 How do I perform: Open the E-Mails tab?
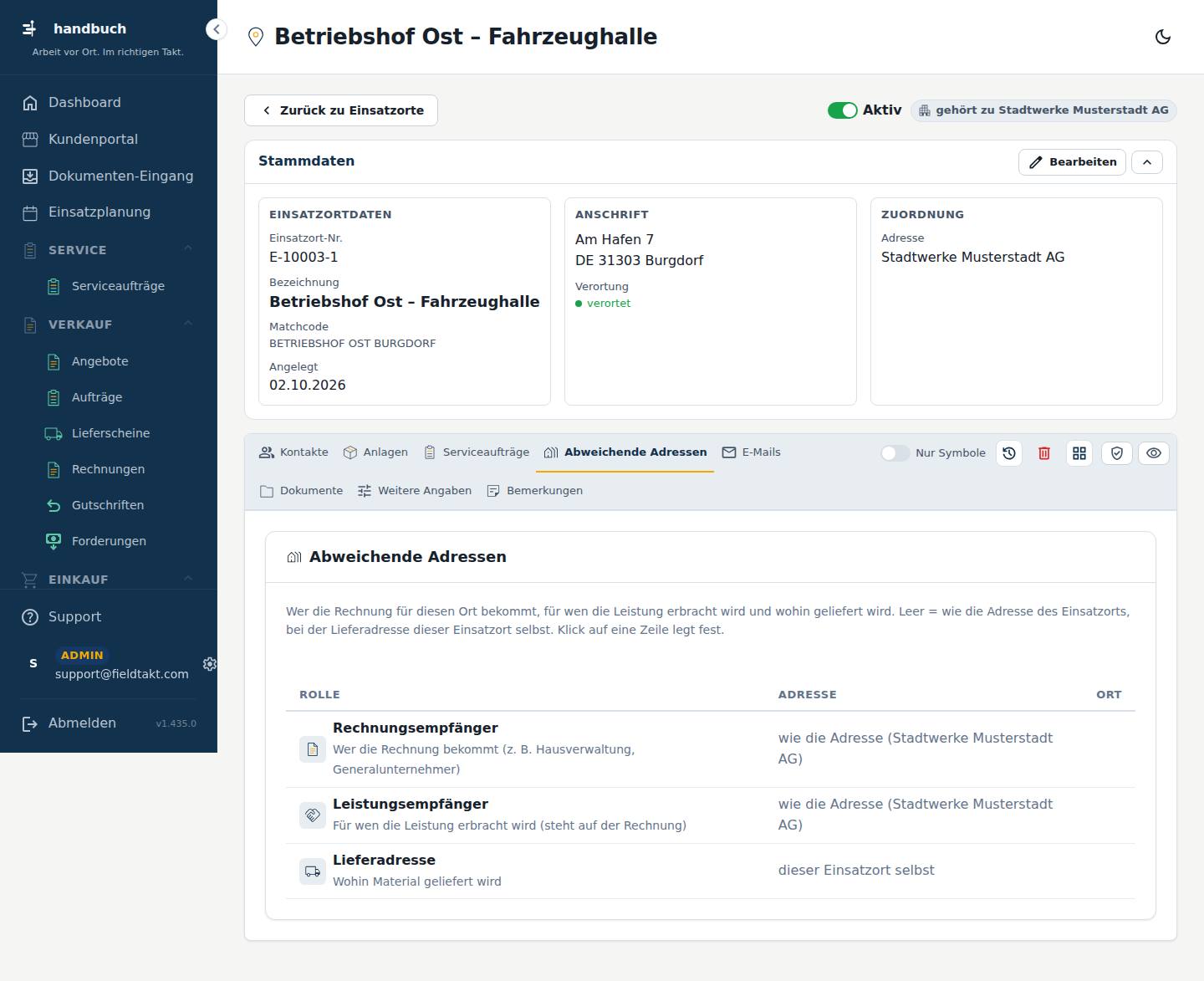pos(751,452)
